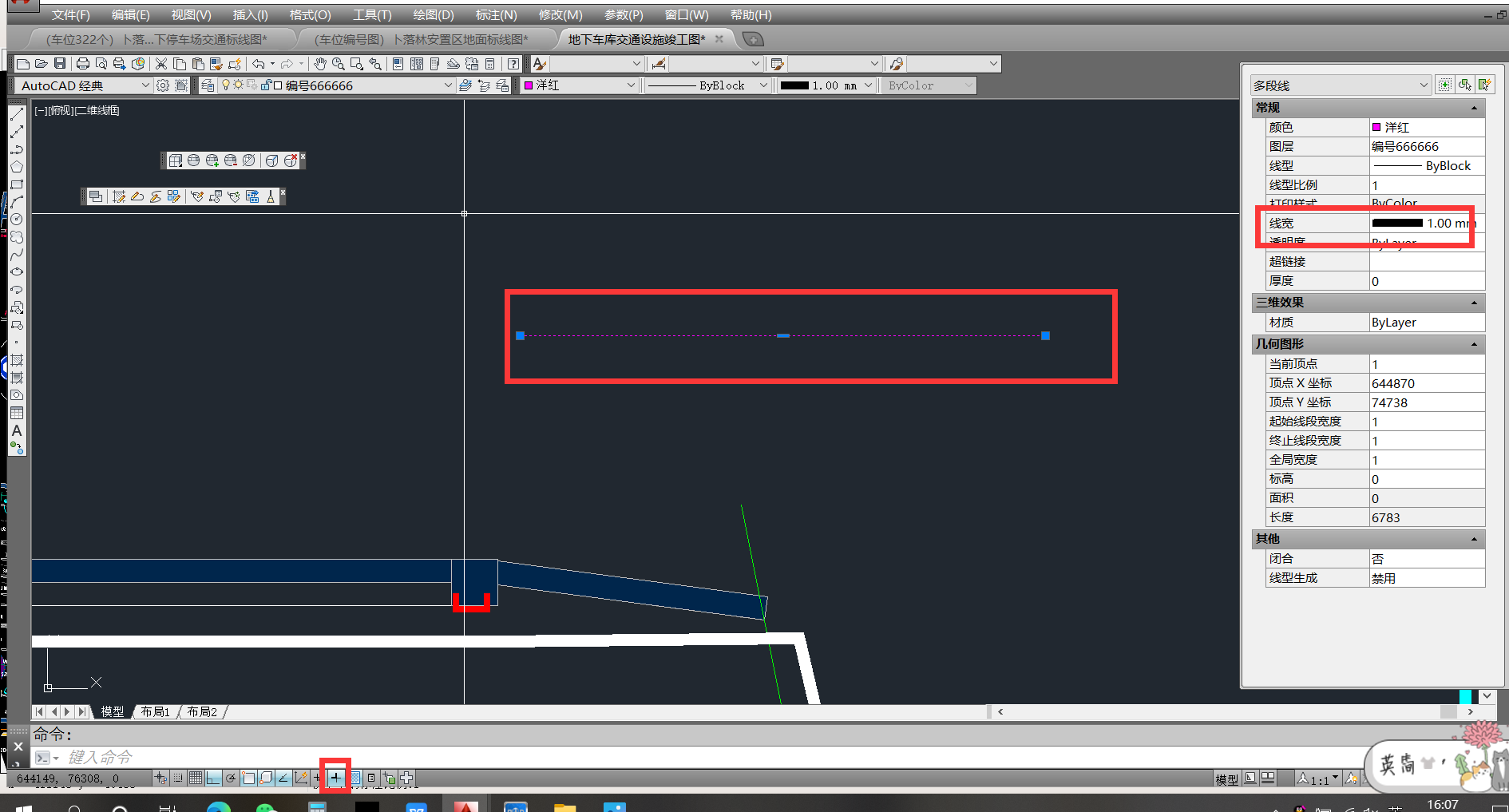Toggle Object Snap in status bar
Image resolution: width=1509 pixels, height=812 pixels.
tap(248, 778)
